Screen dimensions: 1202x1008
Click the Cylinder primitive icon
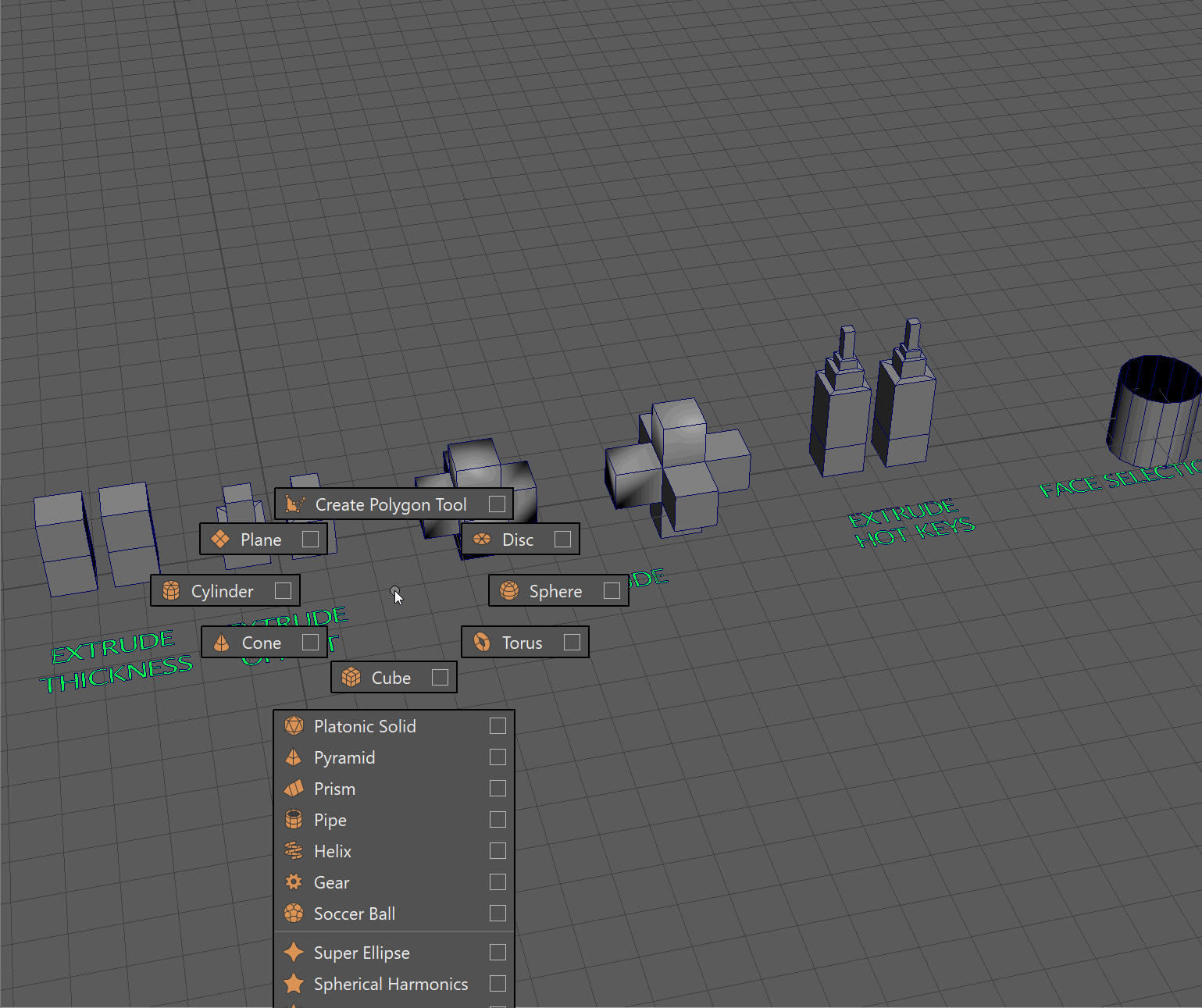[x=171, y=591]
